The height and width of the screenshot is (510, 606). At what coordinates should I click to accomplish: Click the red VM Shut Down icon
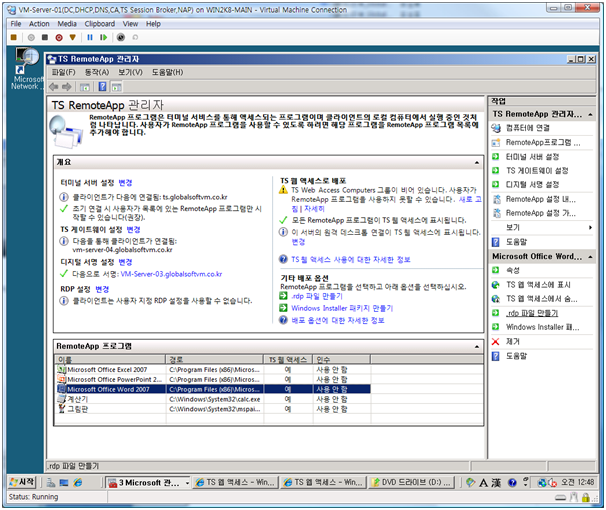pos(59,37)
